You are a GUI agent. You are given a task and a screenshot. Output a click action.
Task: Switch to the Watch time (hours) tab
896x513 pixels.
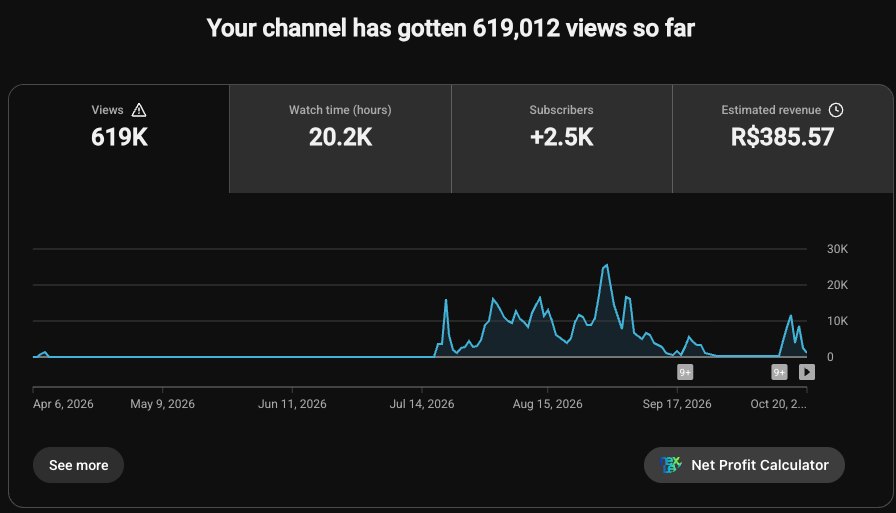click(341, 139)
